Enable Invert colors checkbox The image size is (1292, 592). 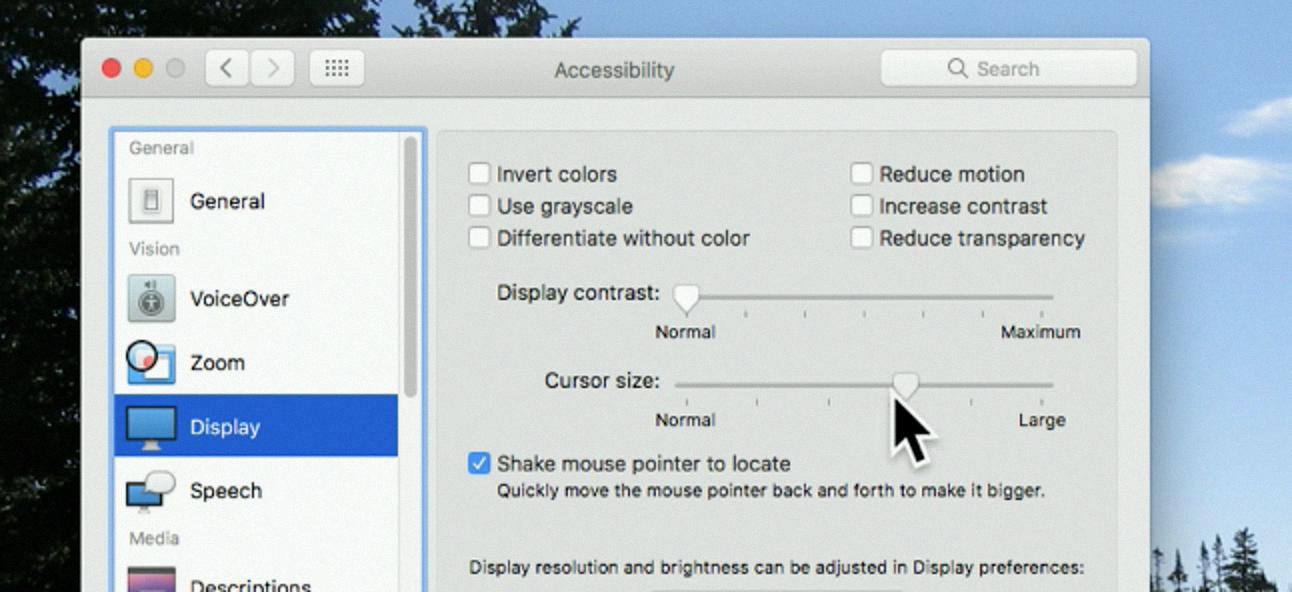[479, 174]
